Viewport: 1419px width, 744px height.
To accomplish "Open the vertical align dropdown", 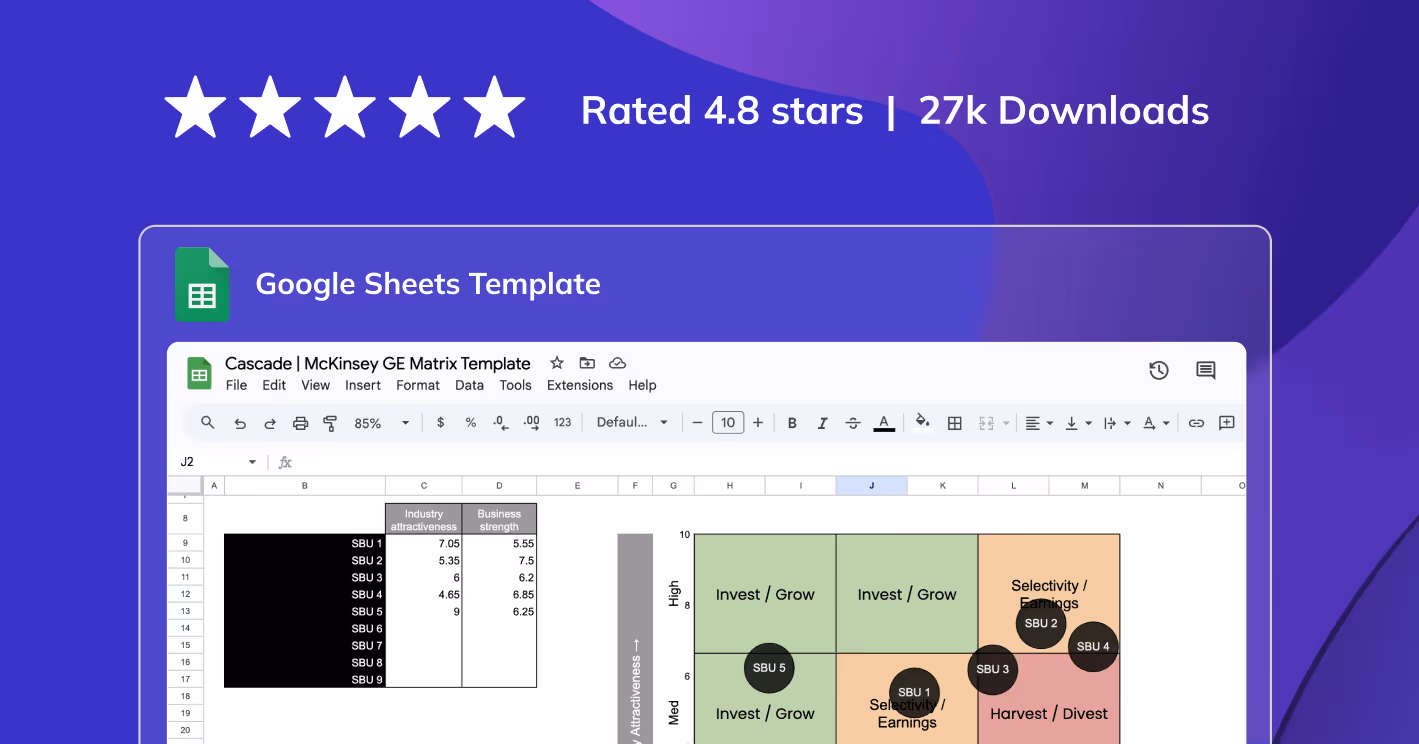I will 1078,423.
